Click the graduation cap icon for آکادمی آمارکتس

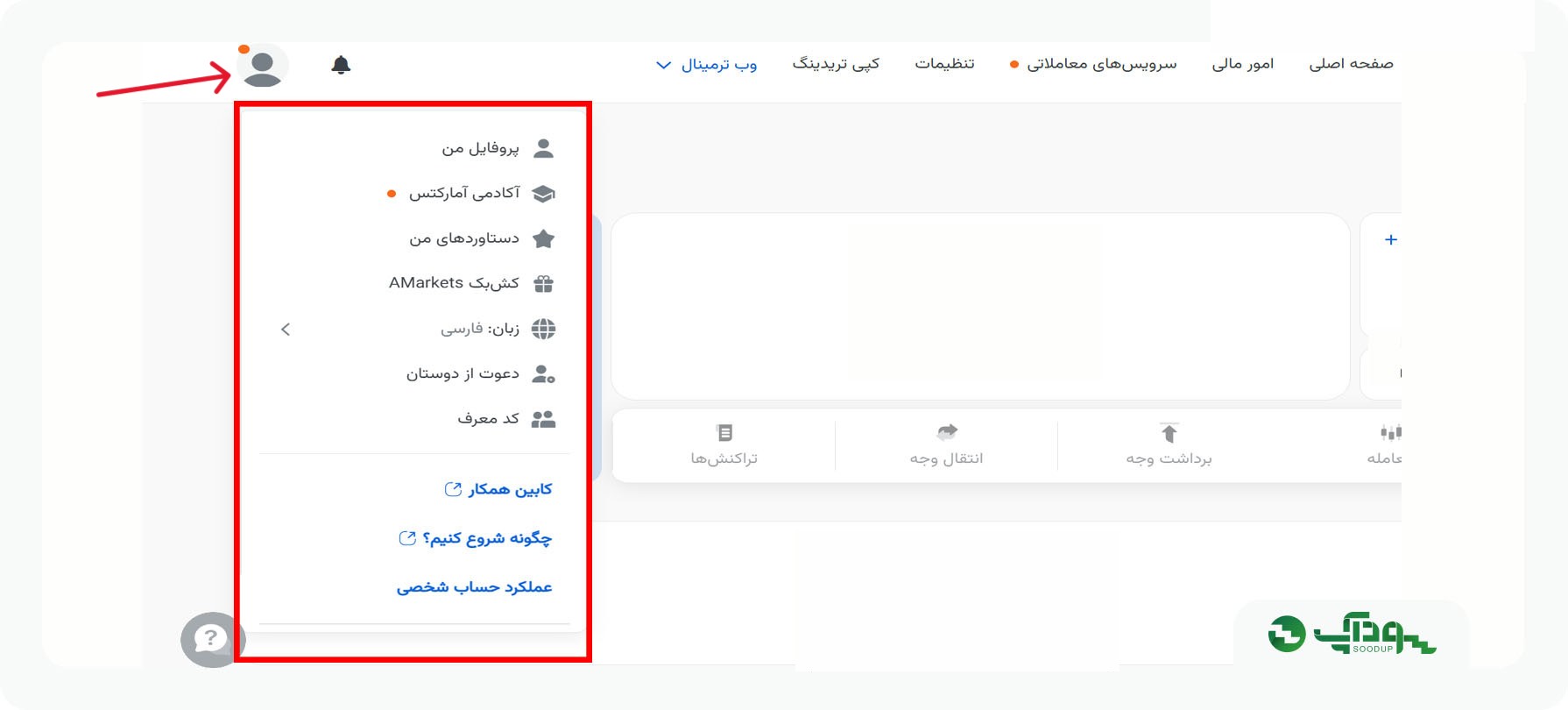pos(544,194)
